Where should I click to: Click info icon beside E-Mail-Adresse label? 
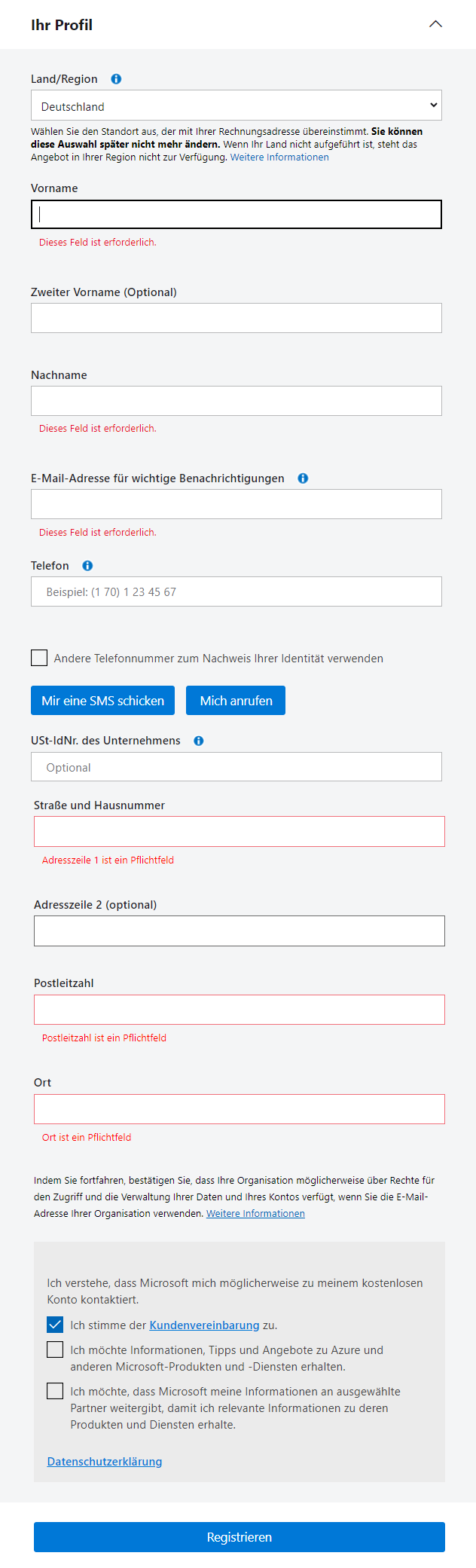point(303,478)
